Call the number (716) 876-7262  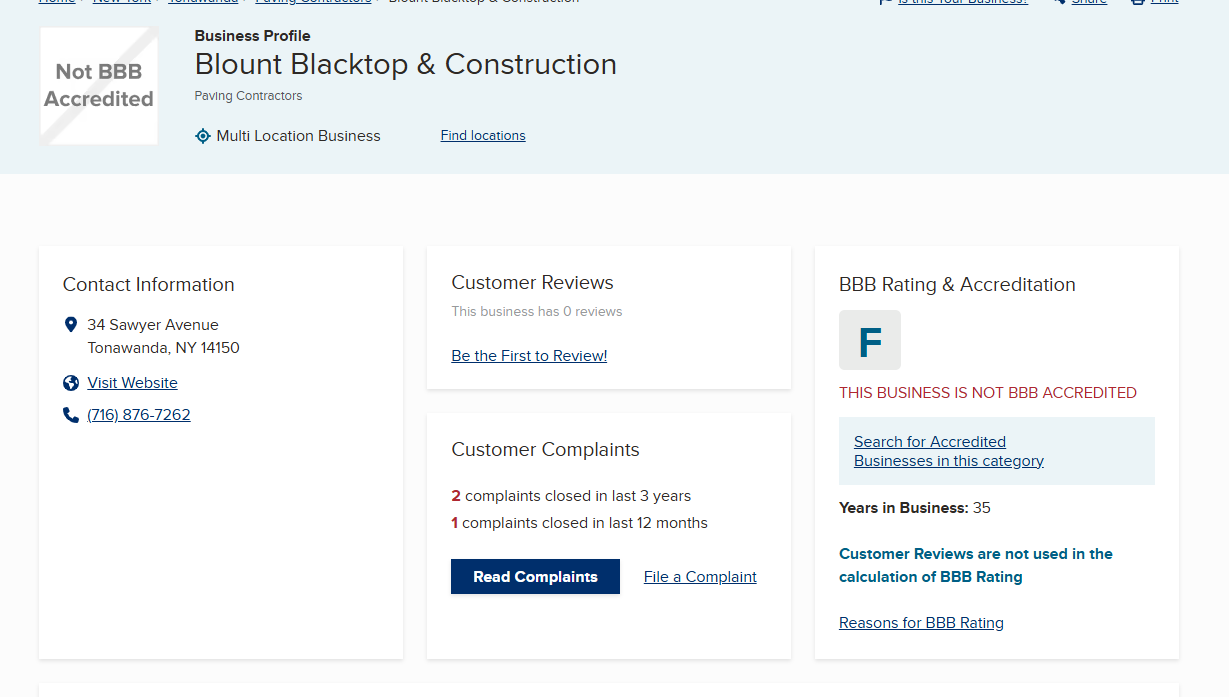click(x=139, y=415)
